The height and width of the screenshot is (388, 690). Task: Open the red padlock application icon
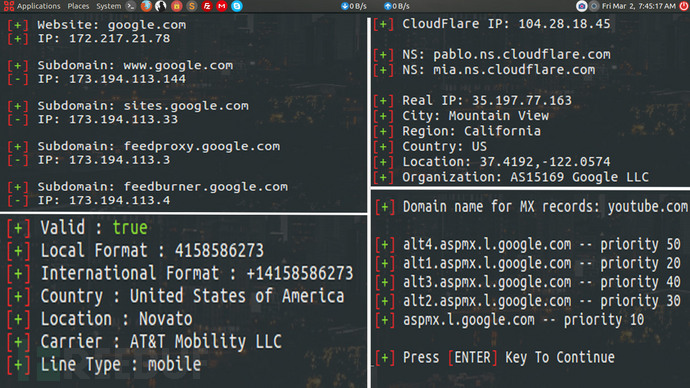[176, 6]
